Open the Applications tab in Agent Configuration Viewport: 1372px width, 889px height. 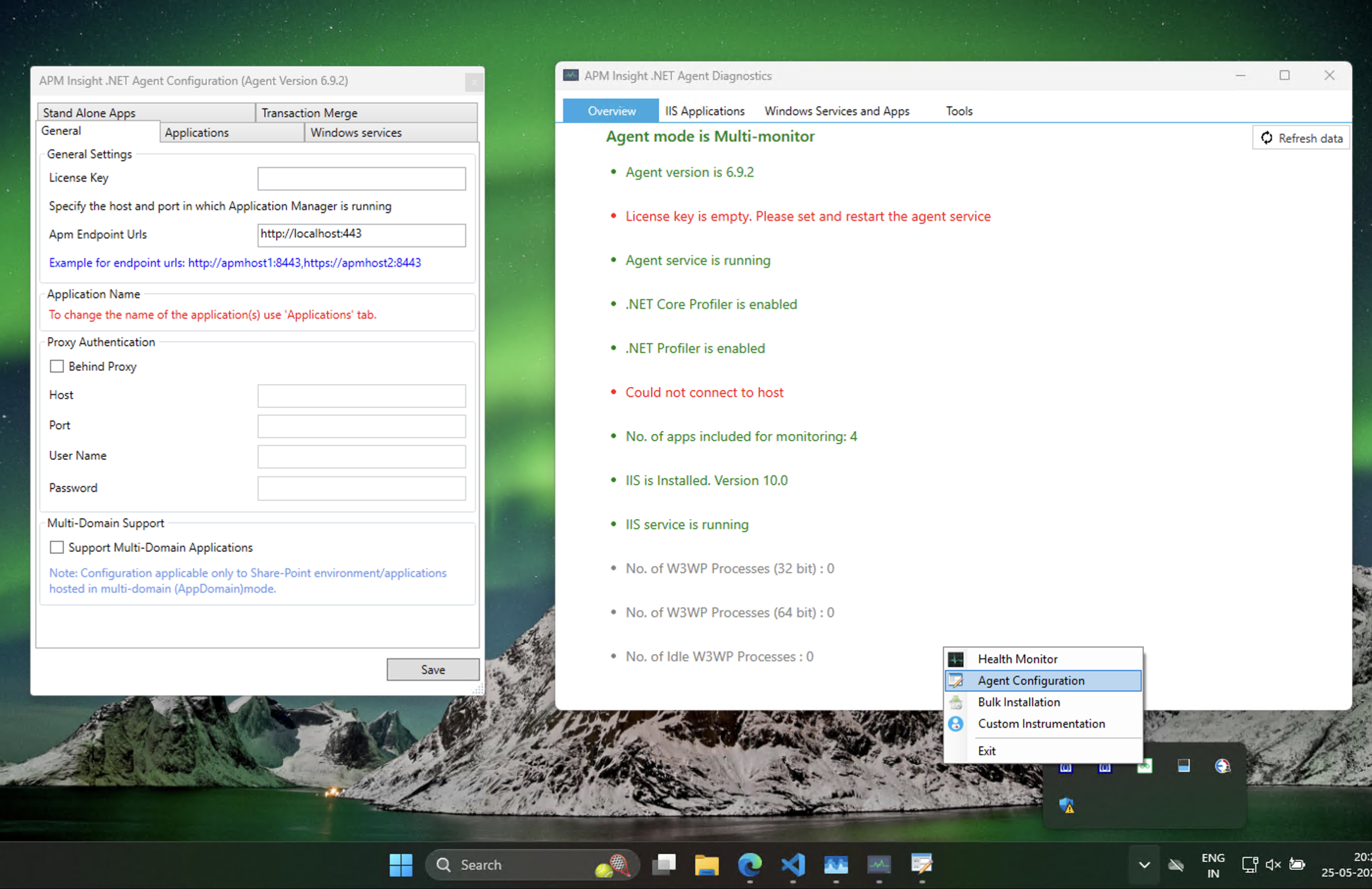tap(232, 132)
